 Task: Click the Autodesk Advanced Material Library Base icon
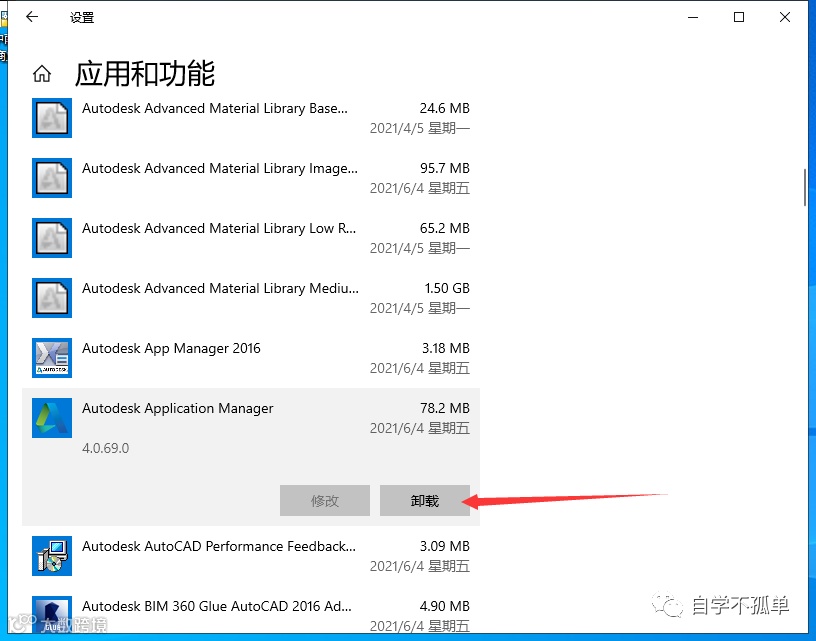52,118
